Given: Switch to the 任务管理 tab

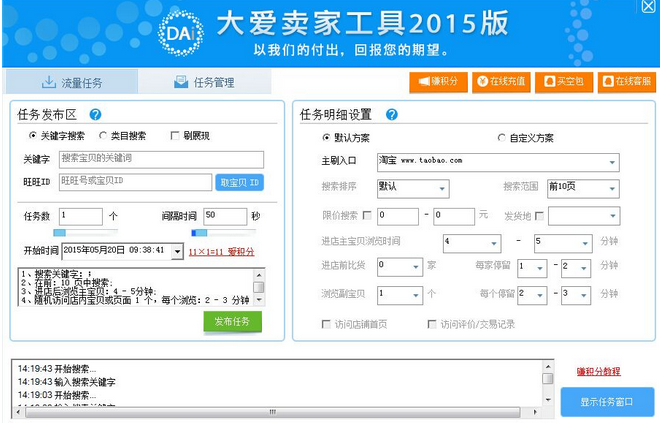Looking at the screenshot, I should tap(203, 82).
